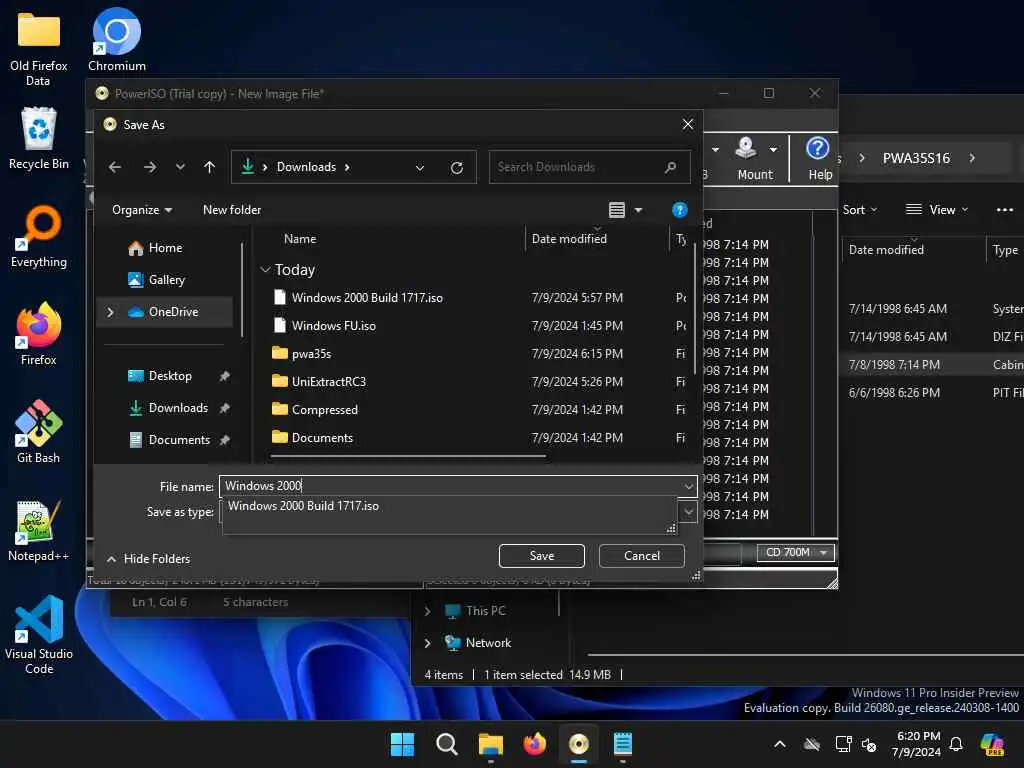Open Windows Start menu
The width and height of the screenshot is (1024, 768).
click(402, 744)
